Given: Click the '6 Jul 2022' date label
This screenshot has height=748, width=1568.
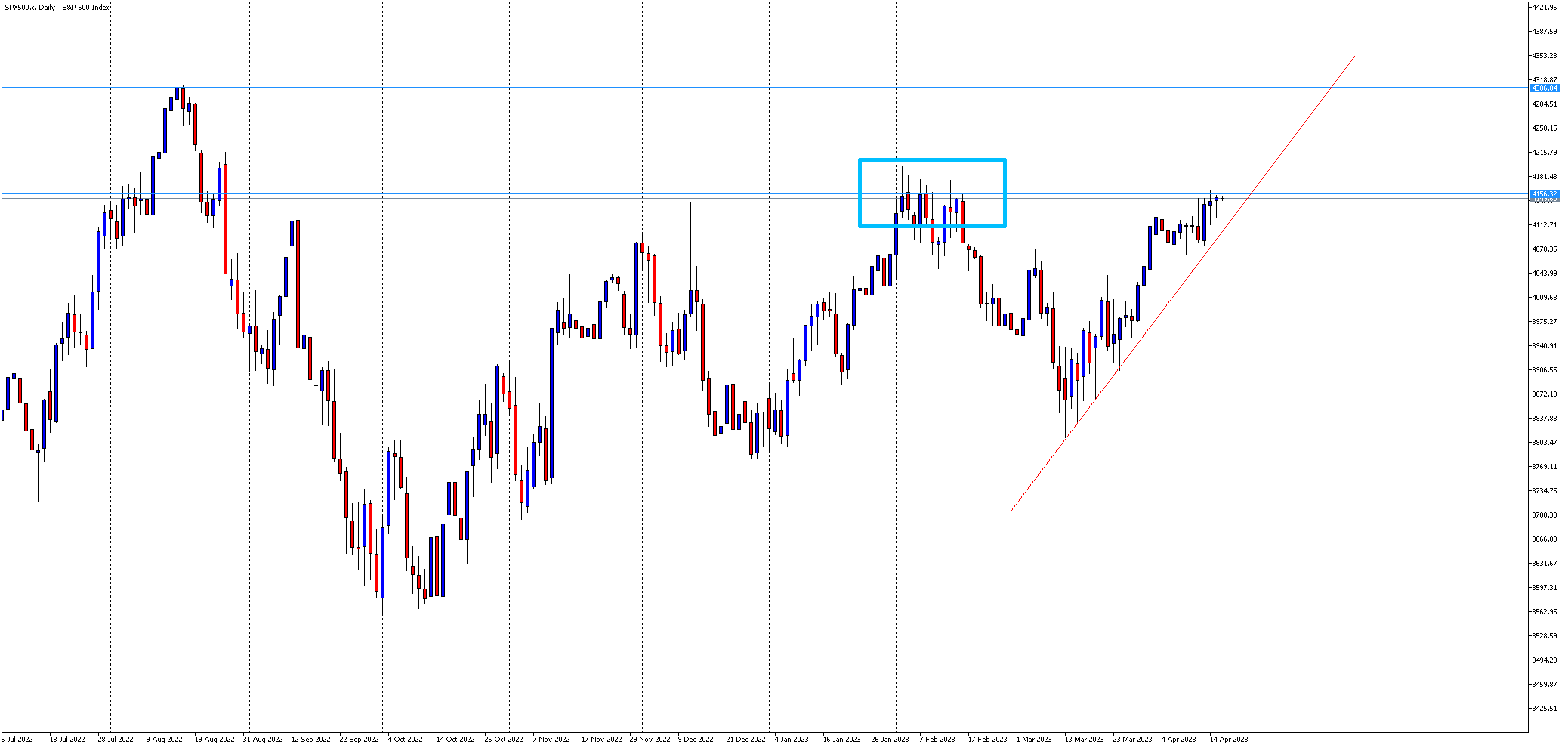Looking at the screenshot, I should (x=17, y=740).
